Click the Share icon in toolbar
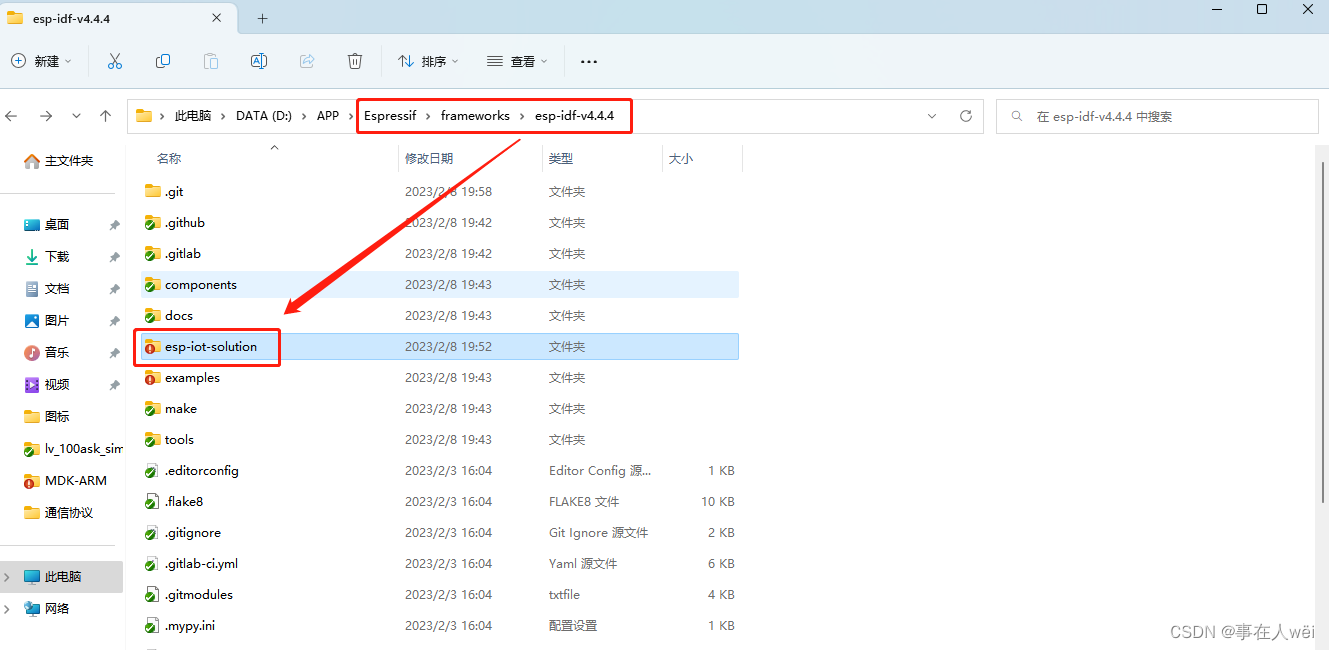This screenshot has width=1329, height=650. pyautogui.click(x=307, y=61)
